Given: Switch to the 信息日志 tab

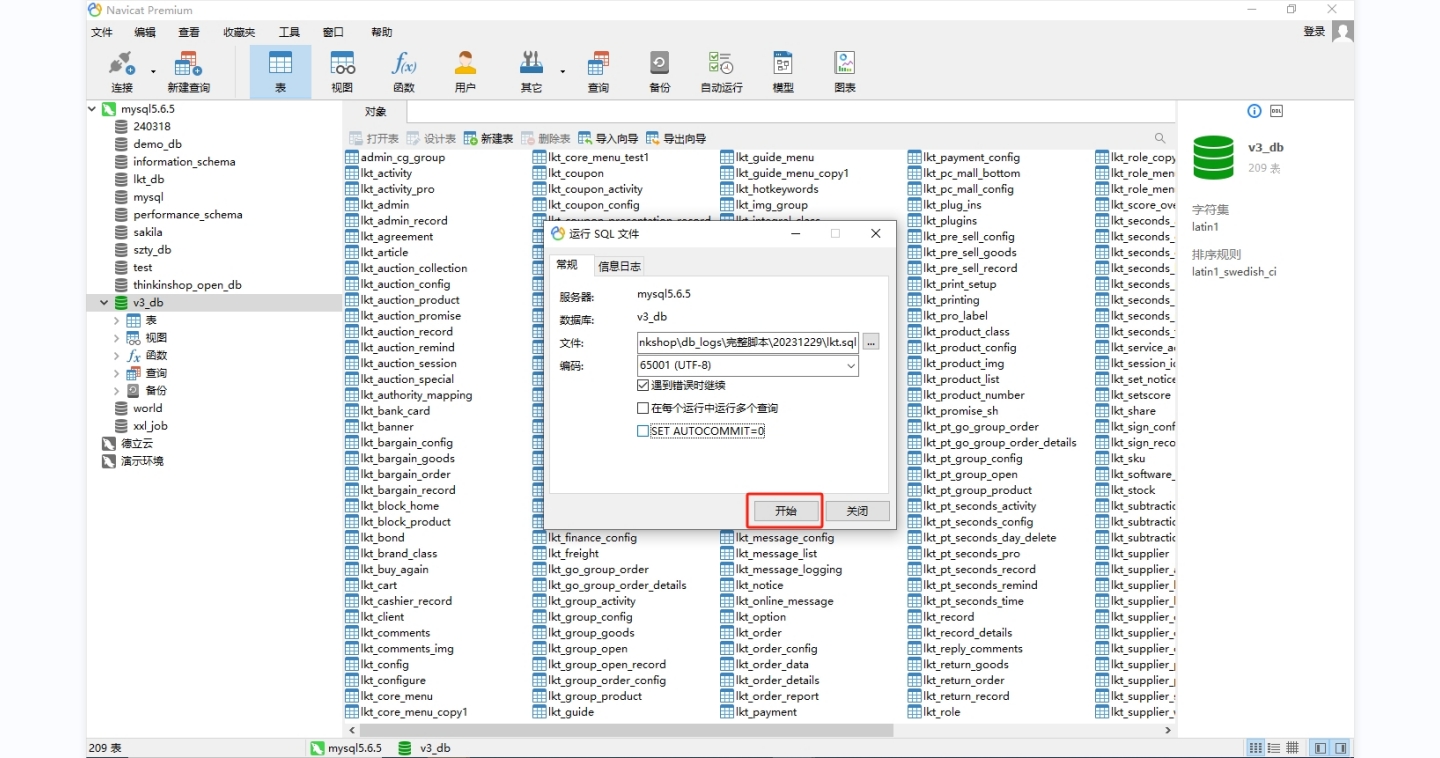Looking at the screenshot, I should click(x=619, y=266).
